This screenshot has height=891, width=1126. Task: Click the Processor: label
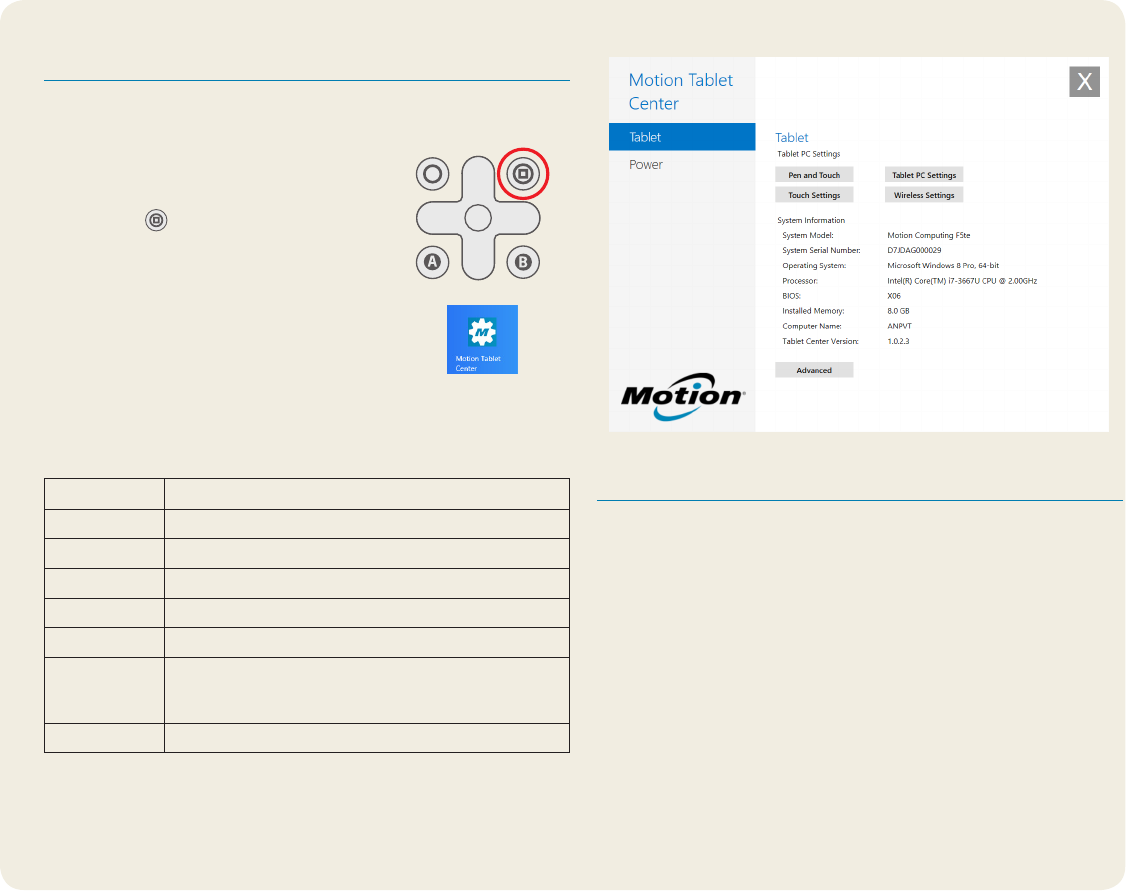800,281
